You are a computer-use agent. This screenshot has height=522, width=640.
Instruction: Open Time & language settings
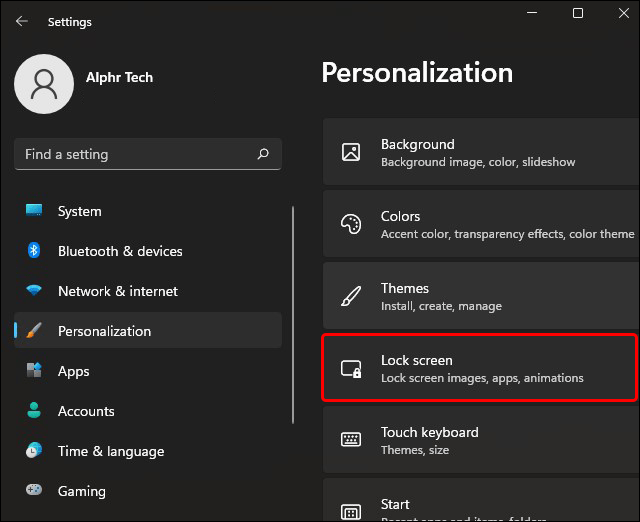coord(110,451)
